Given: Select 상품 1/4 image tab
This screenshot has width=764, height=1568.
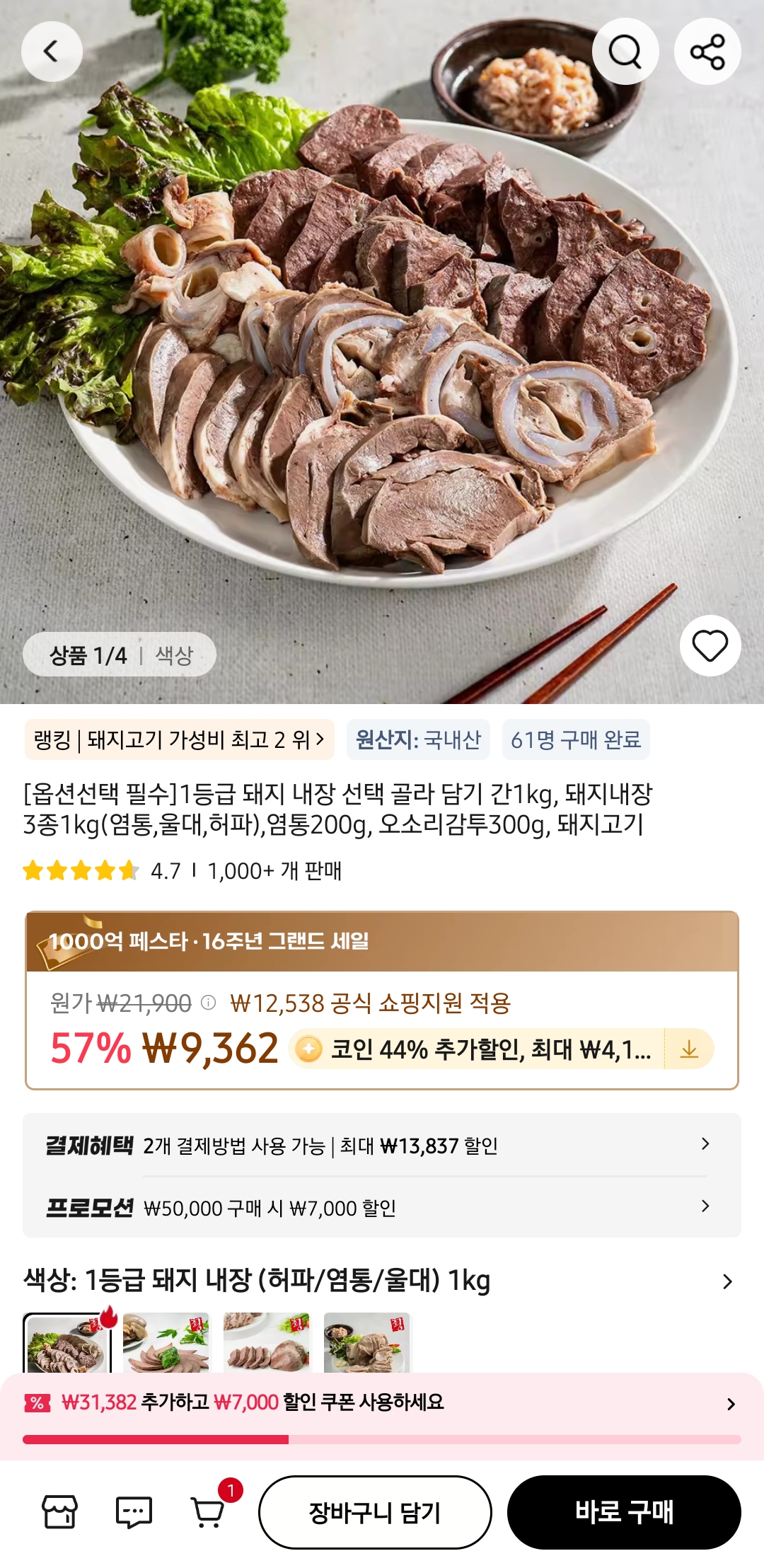Looking at the screenshot, I should pyautogui.click(x=88, y=655).
